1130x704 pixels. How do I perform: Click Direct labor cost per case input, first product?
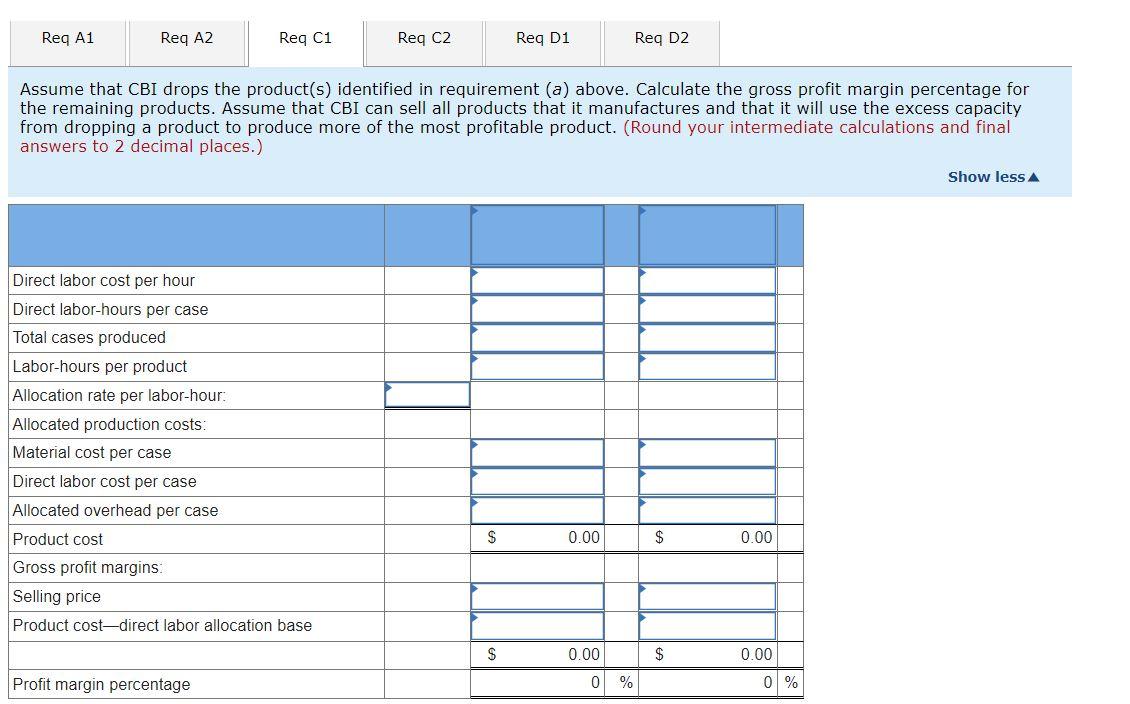pos(537,481)
